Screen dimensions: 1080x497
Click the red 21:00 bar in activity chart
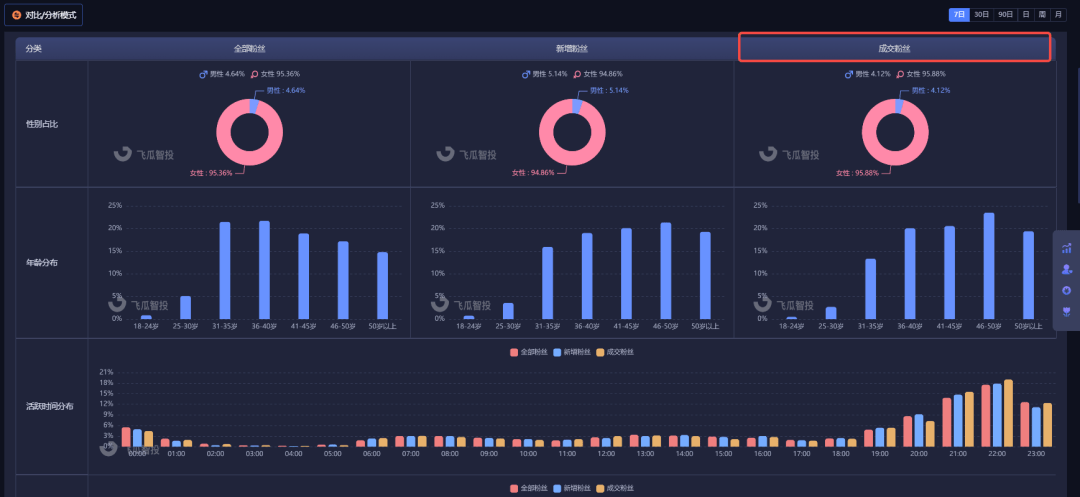947,423
